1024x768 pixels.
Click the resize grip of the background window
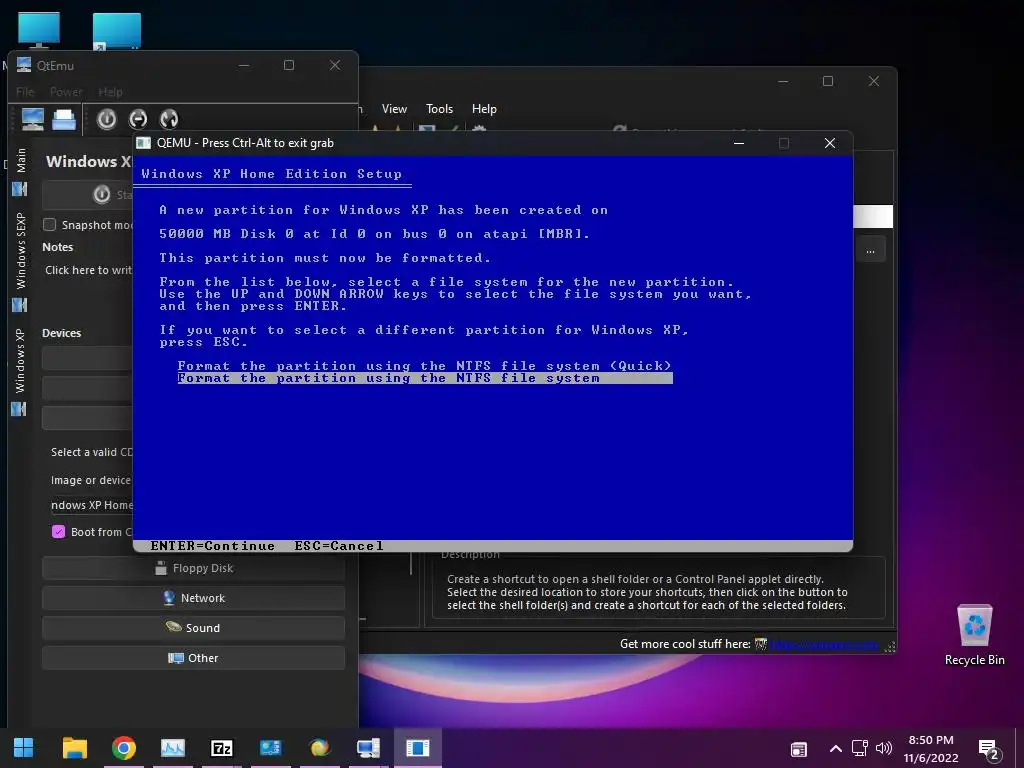click(x=889, y=647)
